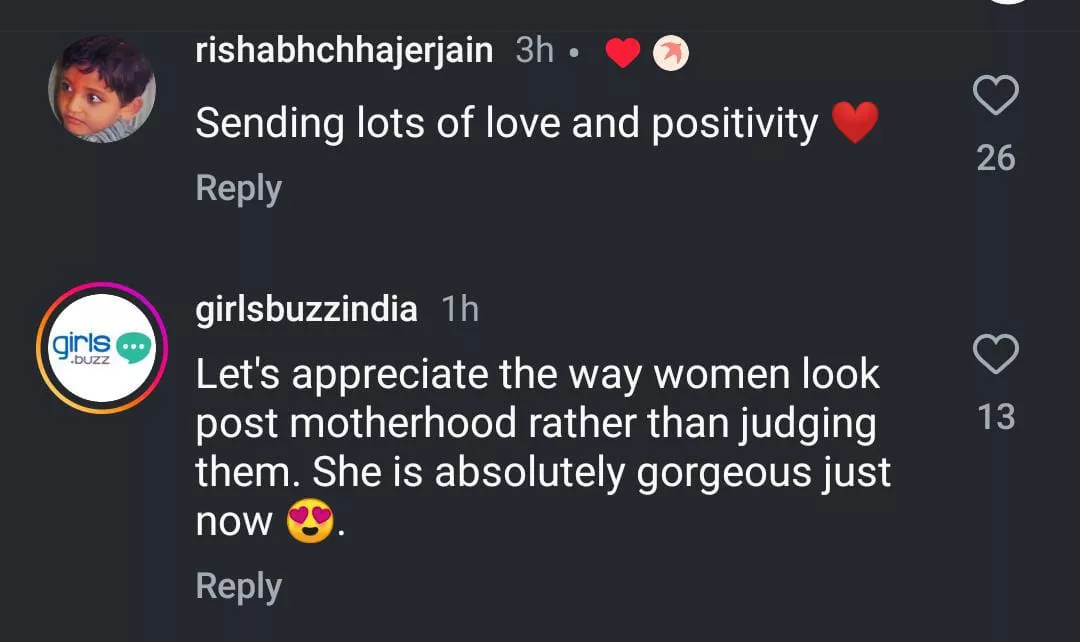Viewport: 1080px width, 642px height.
Task: Click the red heart badge beside 3h
Action: click(x=622, y=54)
